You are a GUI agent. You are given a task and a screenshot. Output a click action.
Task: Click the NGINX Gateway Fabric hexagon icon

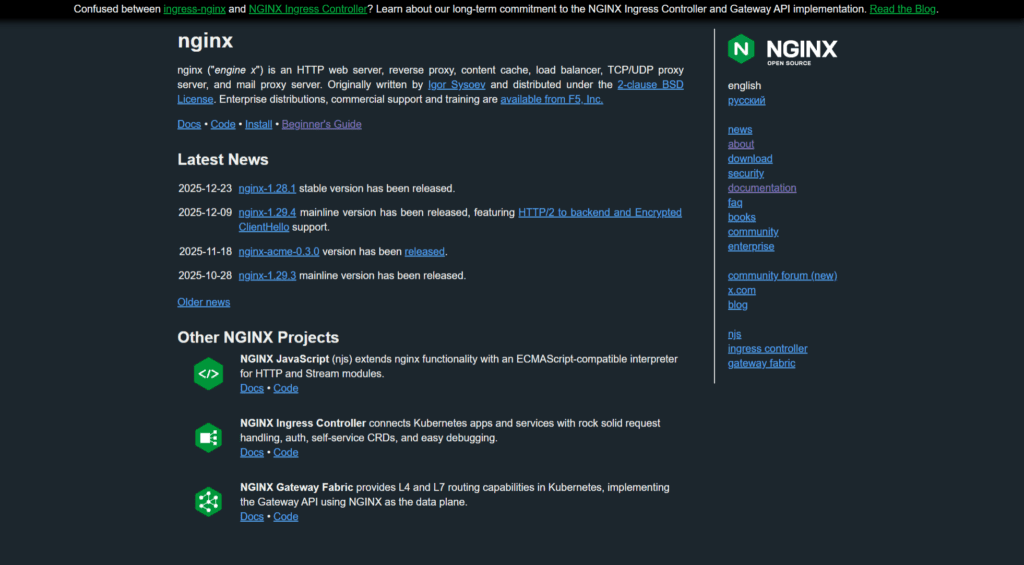(x=208, y=502)
